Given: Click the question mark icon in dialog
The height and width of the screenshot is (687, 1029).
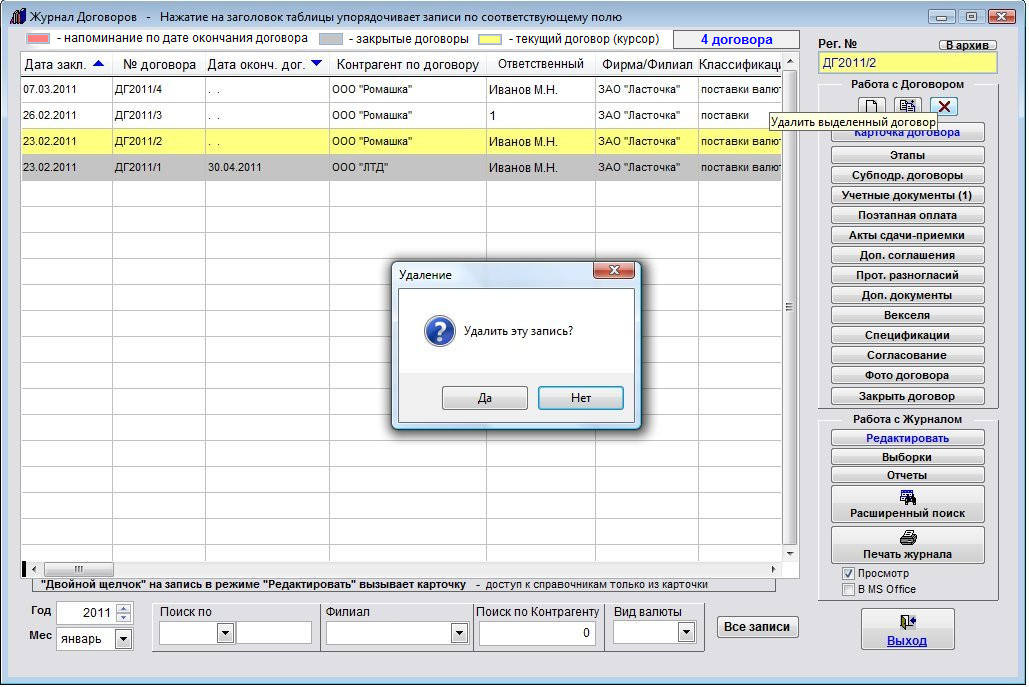Looking at the screenshot, I should click(439, 331).
